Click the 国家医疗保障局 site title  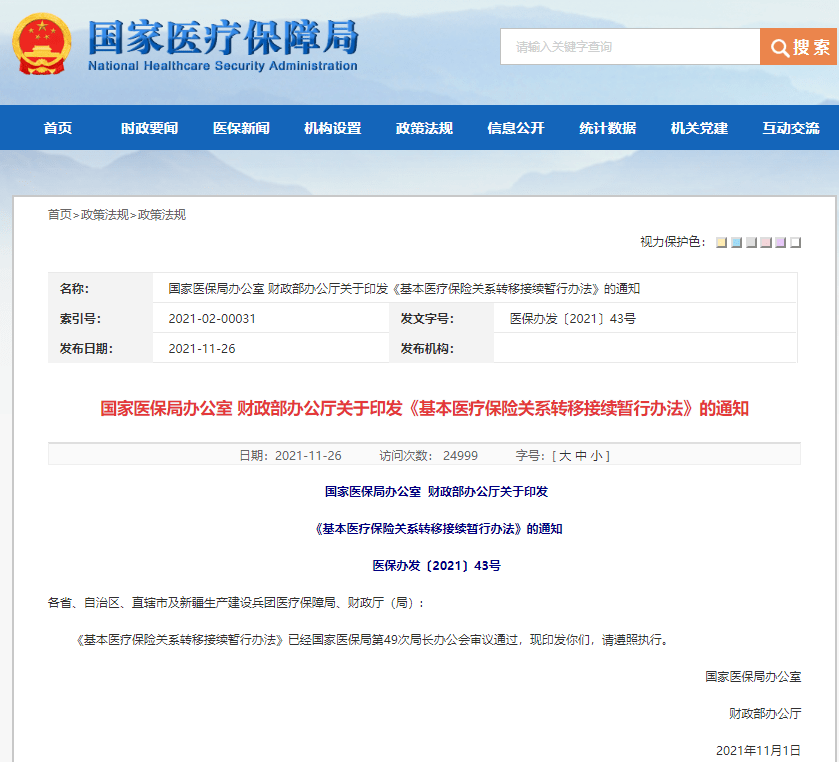pyautogui.click(x=223, y=37)
